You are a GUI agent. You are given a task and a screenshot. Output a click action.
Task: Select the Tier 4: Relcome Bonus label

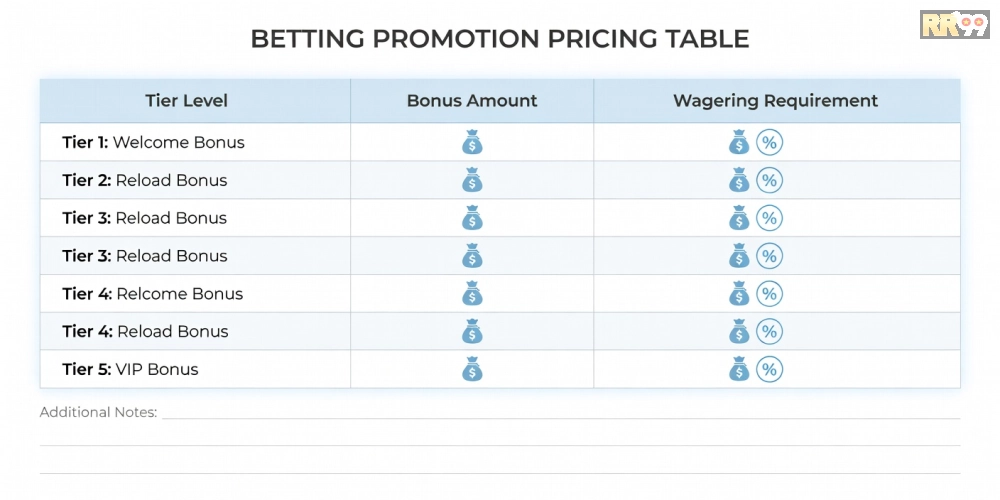pos(152,294)
